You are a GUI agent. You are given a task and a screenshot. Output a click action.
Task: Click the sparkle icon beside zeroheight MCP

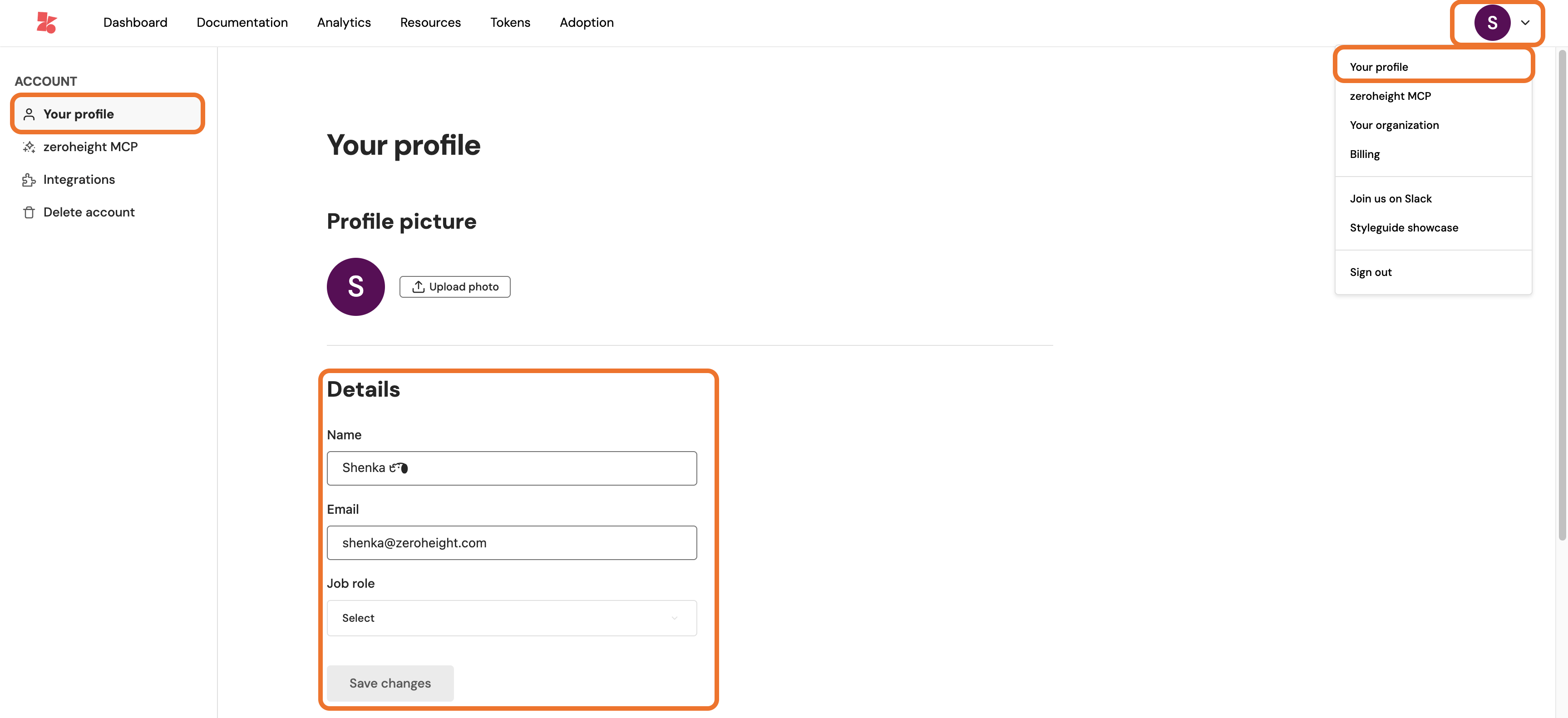29,147
